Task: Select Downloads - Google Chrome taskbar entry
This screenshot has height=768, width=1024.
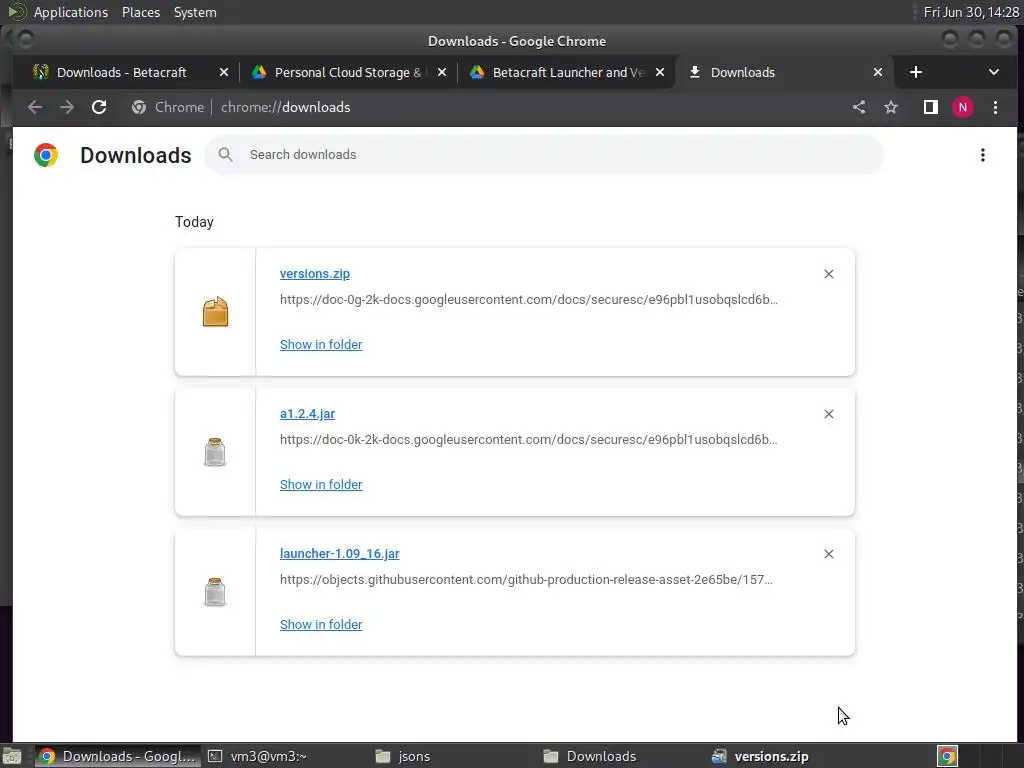Action: pos(117,756)
